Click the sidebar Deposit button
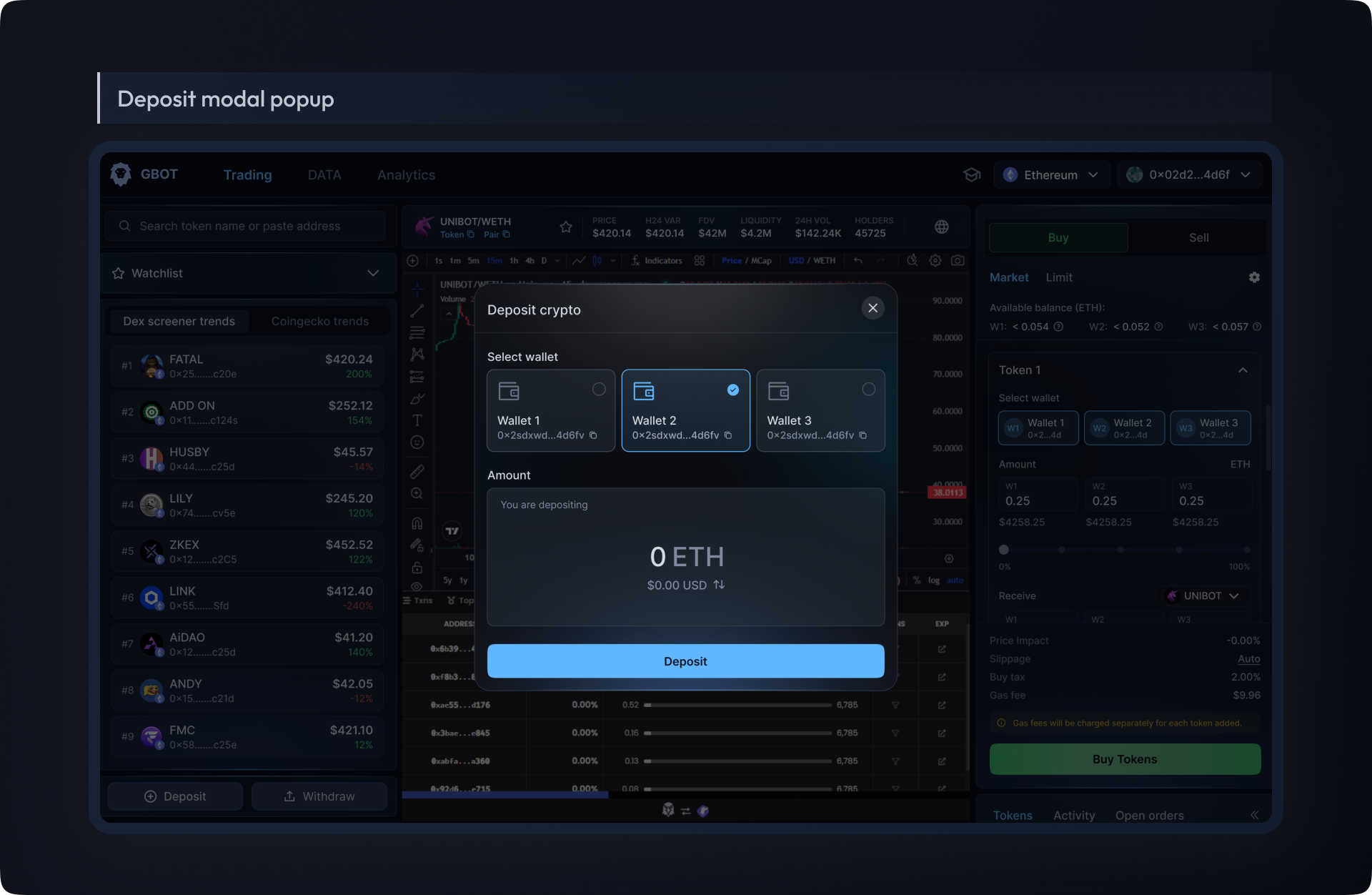Image resolution: width=1372 pixels, height=895 pixels. [x=175, y=796]
